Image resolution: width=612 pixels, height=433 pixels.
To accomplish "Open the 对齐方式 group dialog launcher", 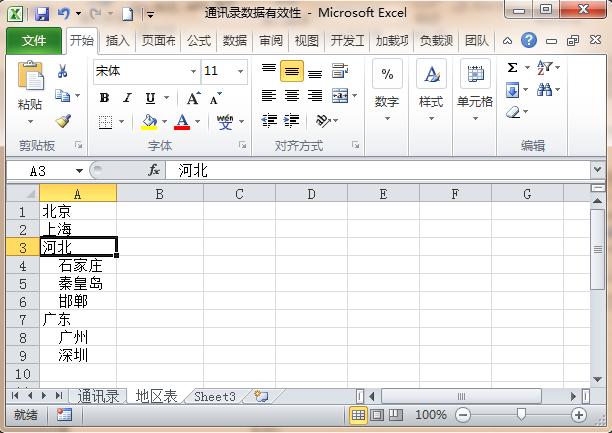I will pyautogui.click(x=355, y=145).
